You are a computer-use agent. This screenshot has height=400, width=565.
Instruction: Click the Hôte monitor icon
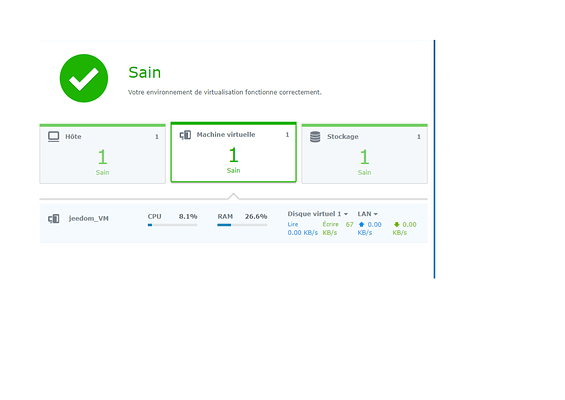pyautogui.click(x=53, y=137)
